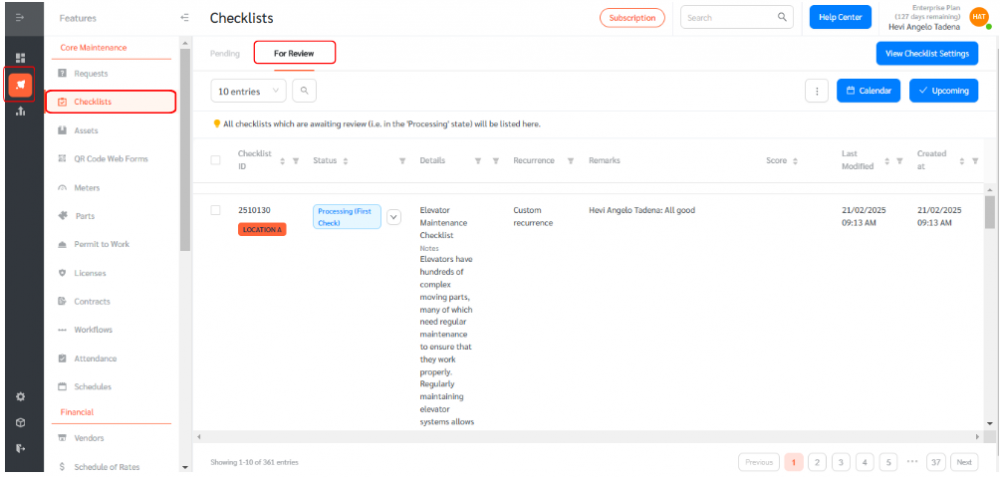The width and height of the screenshot is (1000, 477).
Task: Open Assets in Features menu
Action: 86,130
